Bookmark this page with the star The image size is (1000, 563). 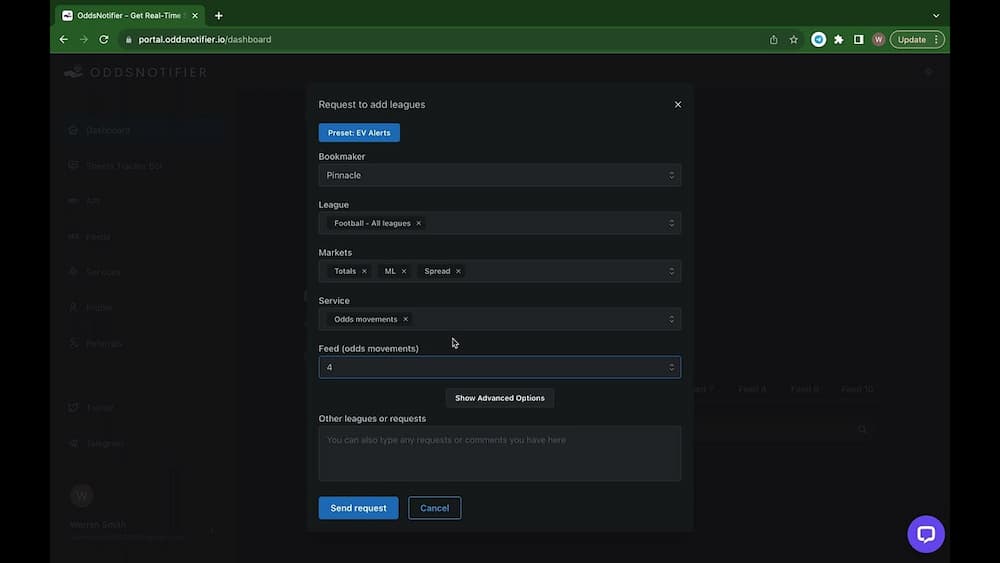793,40
